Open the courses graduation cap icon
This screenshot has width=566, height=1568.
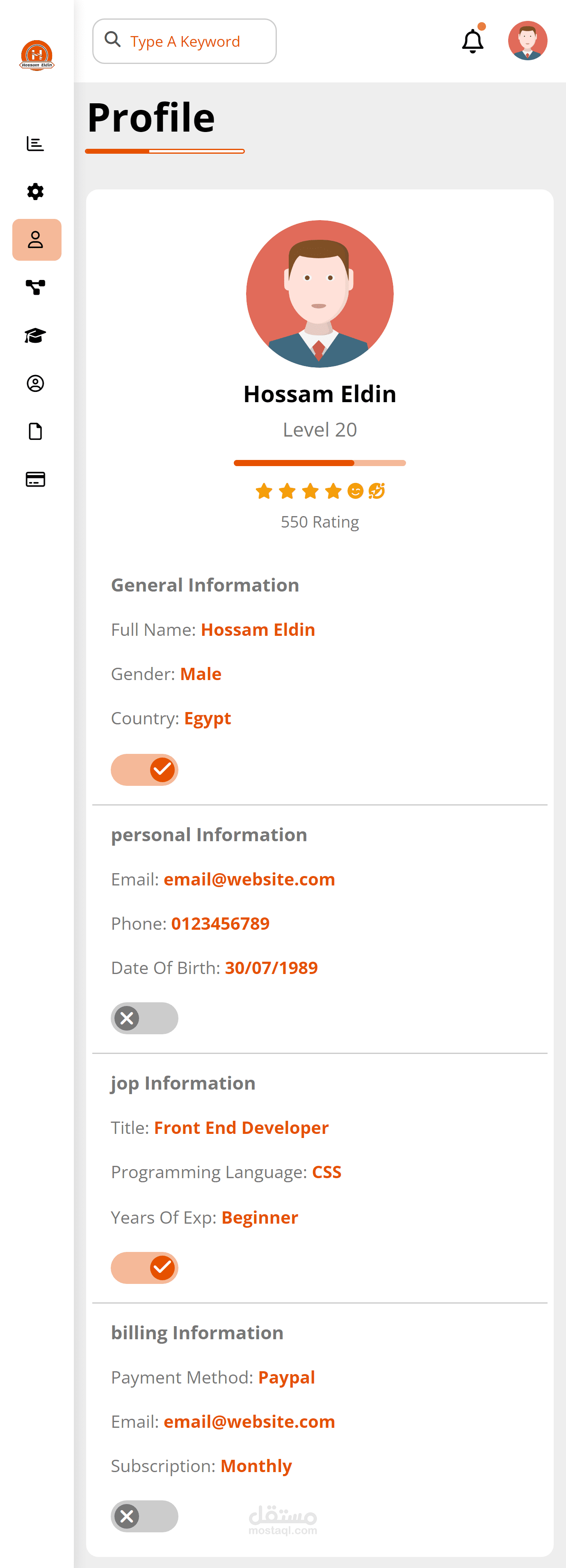coord(35,335)
